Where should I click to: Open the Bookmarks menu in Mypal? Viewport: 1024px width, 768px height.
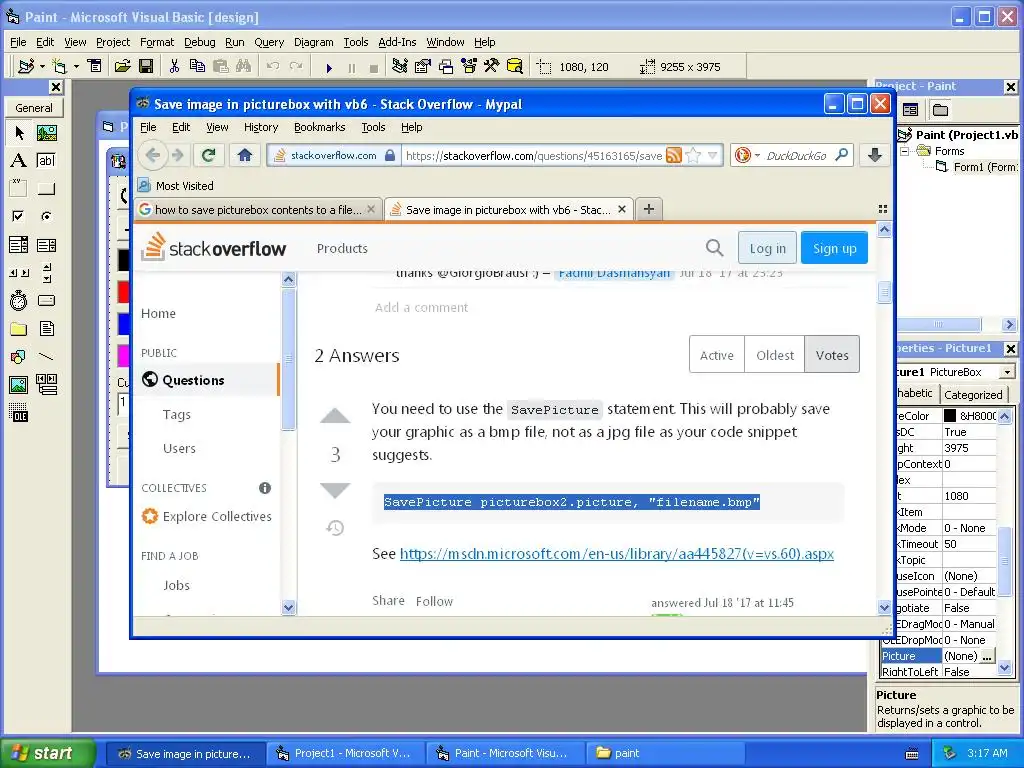(319, 127)
